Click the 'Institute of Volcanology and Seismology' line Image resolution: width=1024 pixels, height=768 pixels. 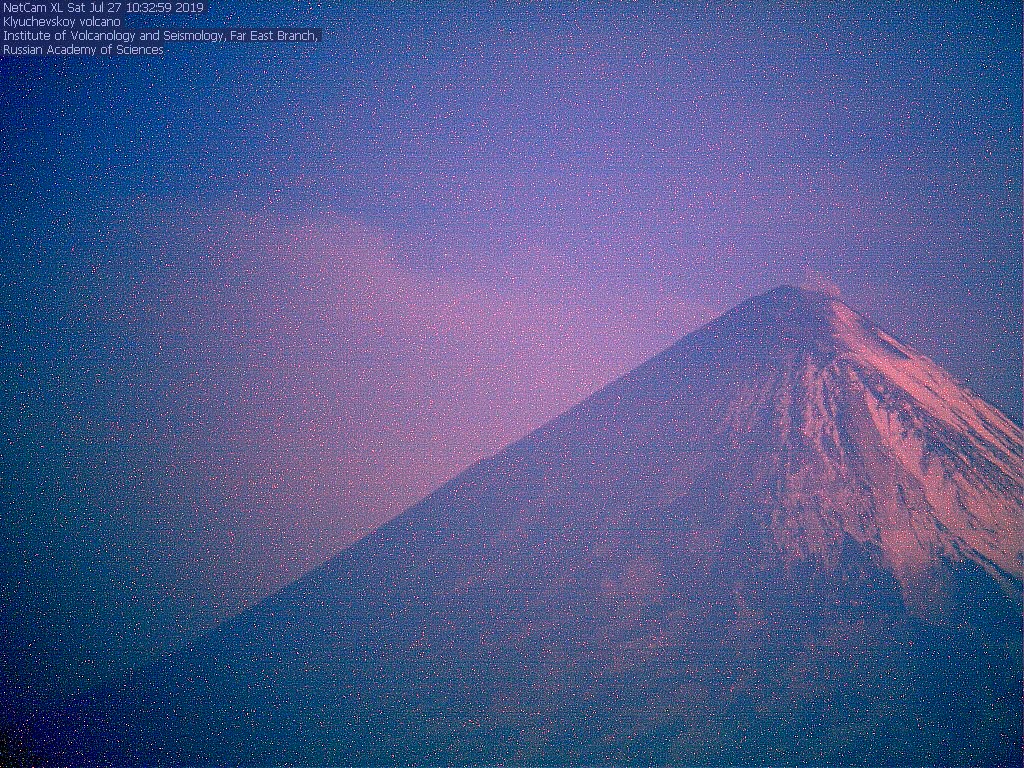click(161, 36)
